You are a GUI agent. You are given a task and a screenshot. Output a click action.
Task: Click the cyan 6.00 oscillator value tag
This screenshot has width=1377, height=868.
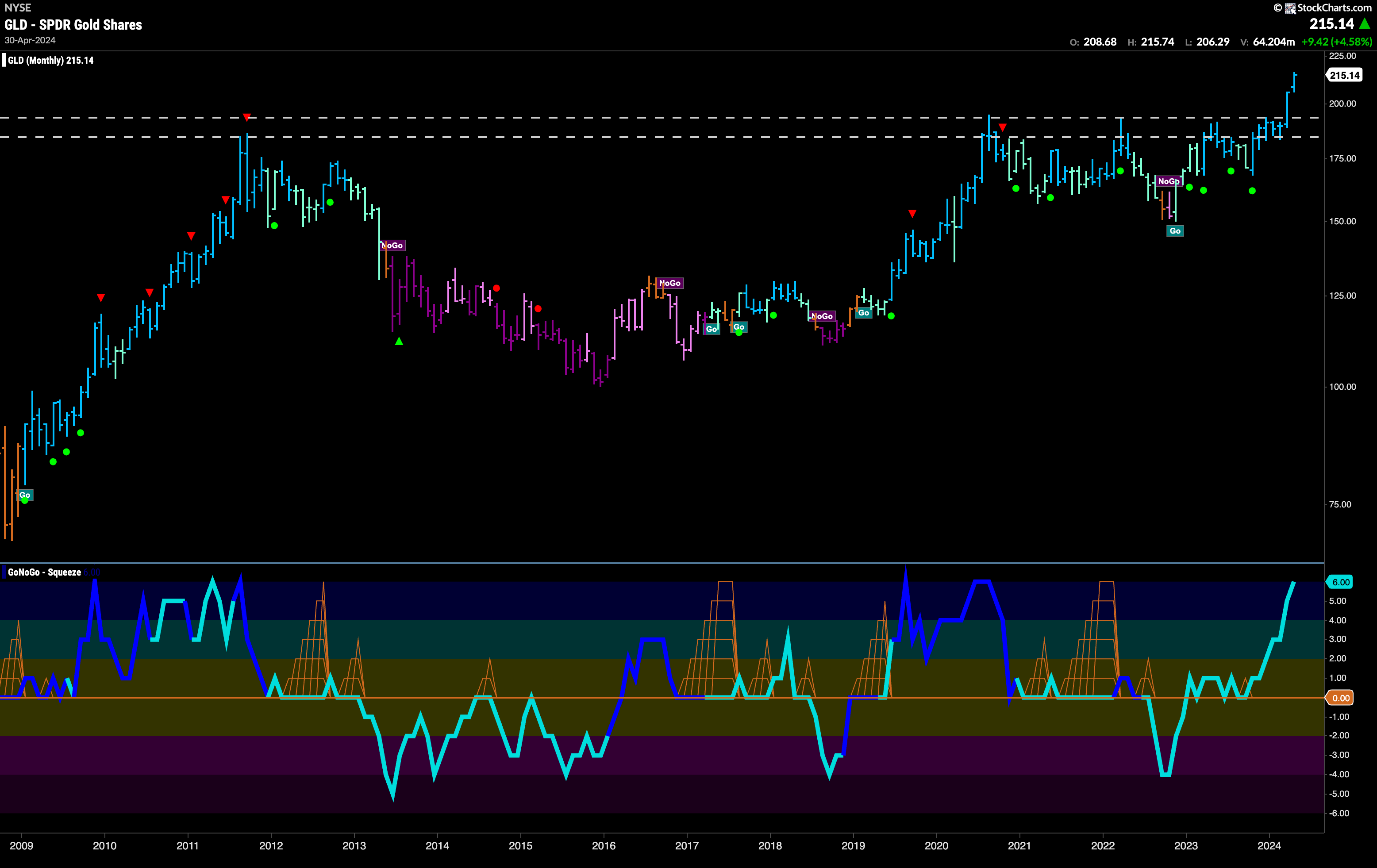pyautogui.click(x=1340, y=582)
